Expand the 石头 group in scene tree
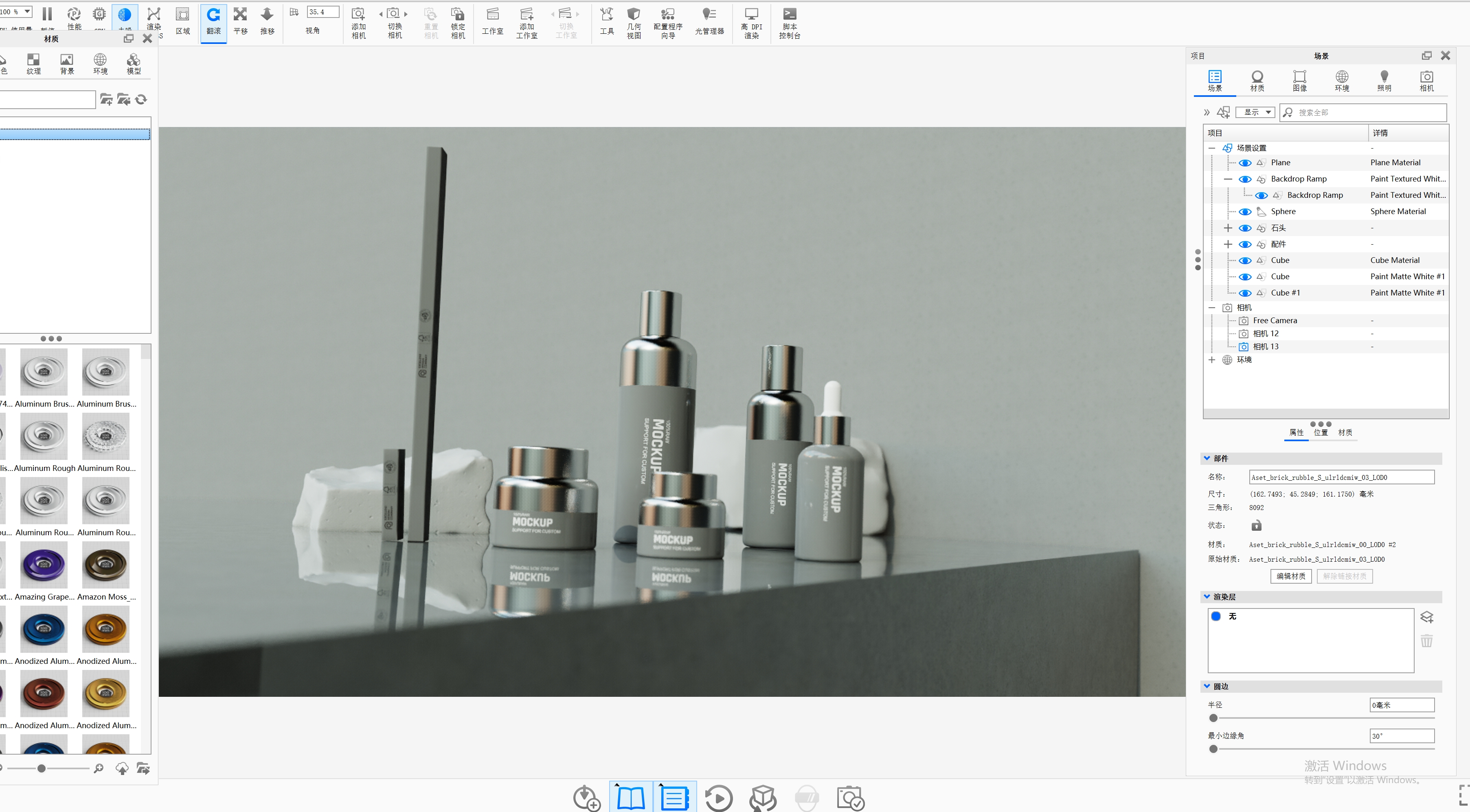This screenshot has height=812, width=1470. point(1228,228)
